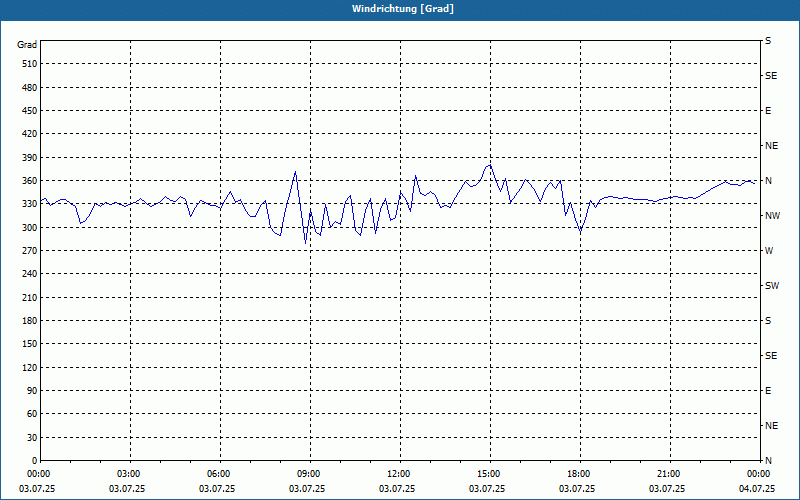The width and height of the screenshot is (800, 500).
Task: Click the curve's lowest dip just before 09:00
Action: point(306,243)
